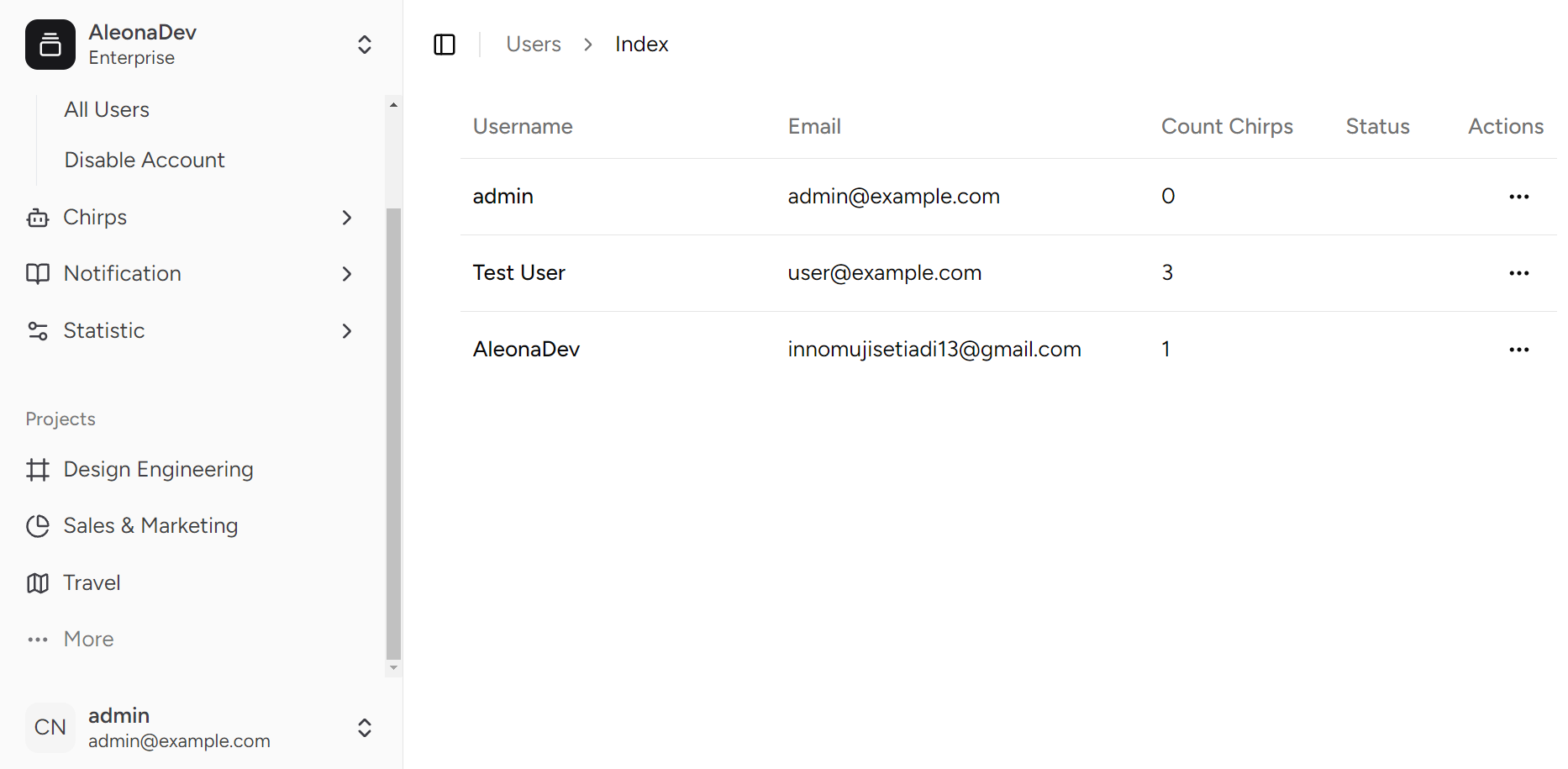This screenshot has width=1568, height=769.
Task: Click the Chirps bot icon
Action: click(38, 218)
